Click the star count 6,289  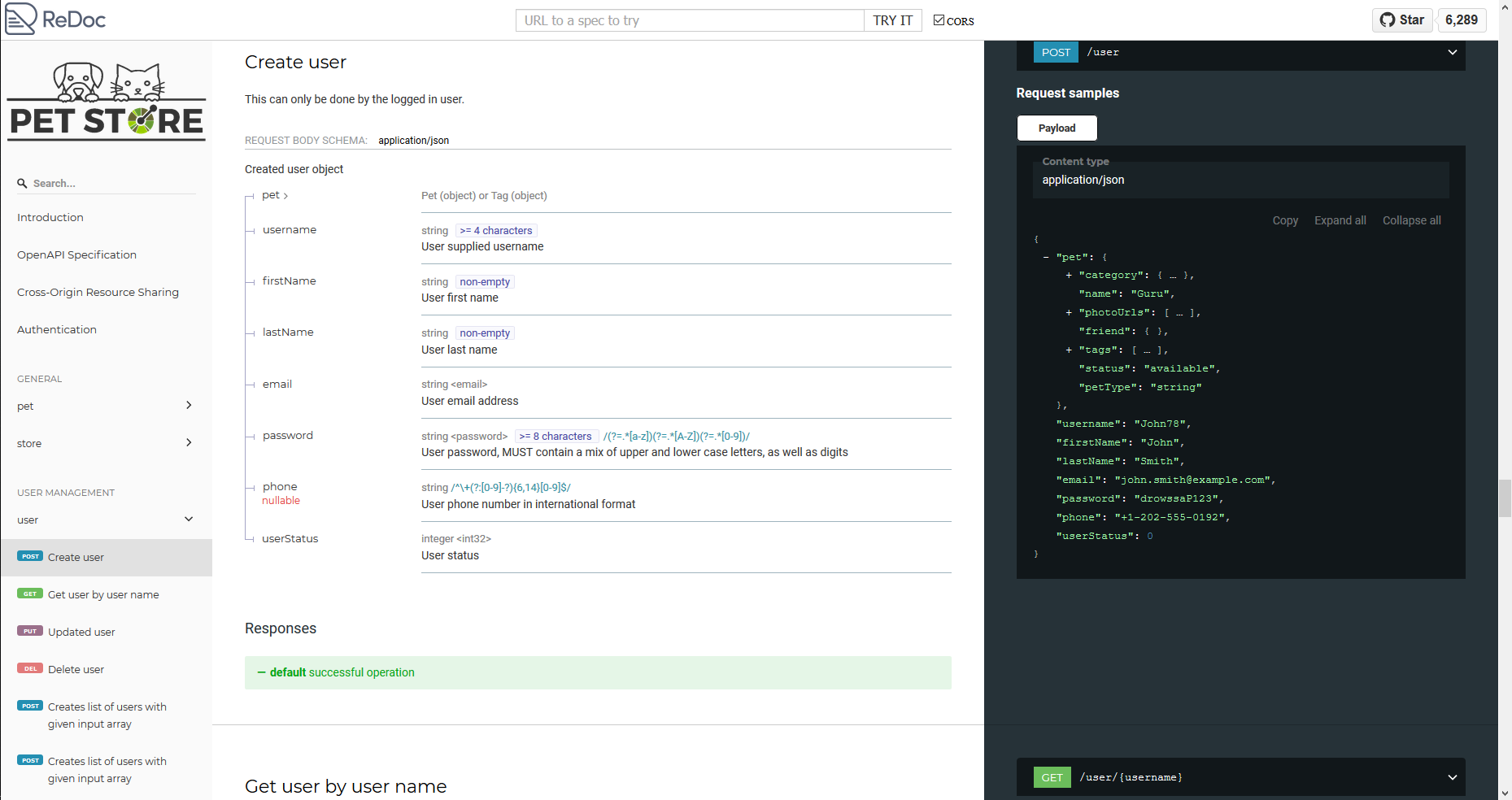[1462, 20]
